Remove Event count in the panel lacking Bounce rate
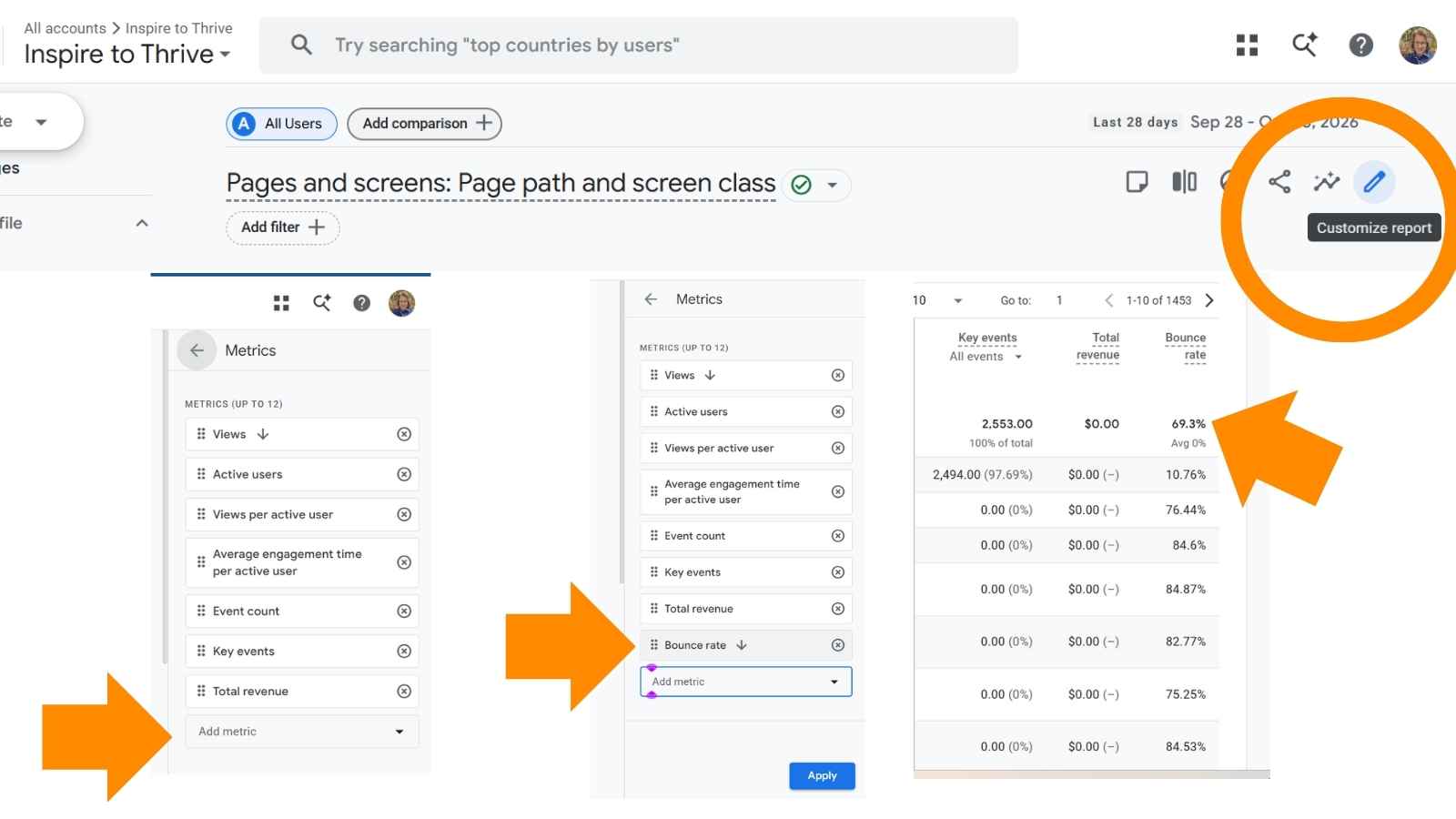This screenshot has height=819, width=1456. (404, 612)
